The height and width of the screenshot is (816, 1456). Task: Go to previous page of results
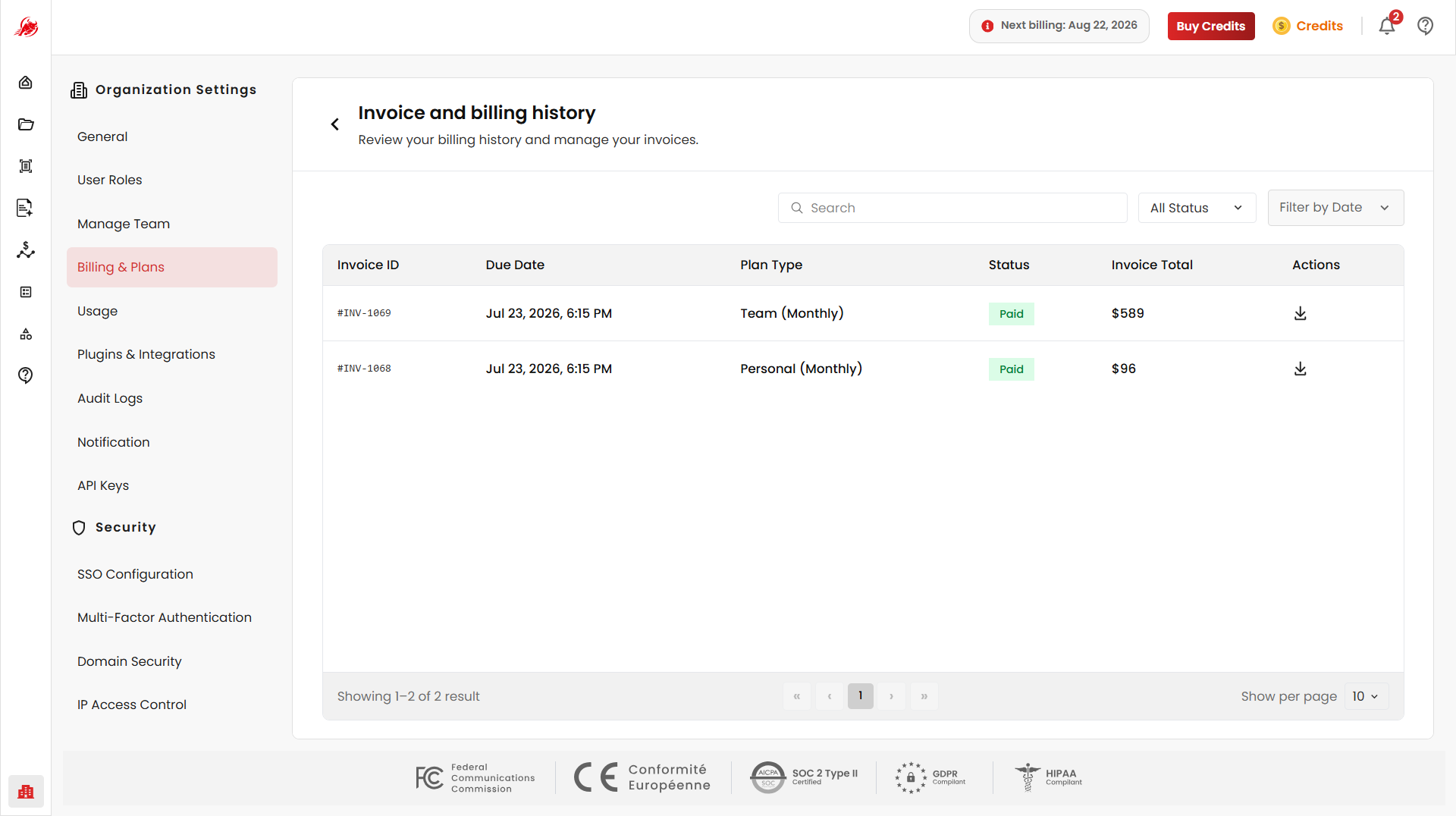point(830,696)
